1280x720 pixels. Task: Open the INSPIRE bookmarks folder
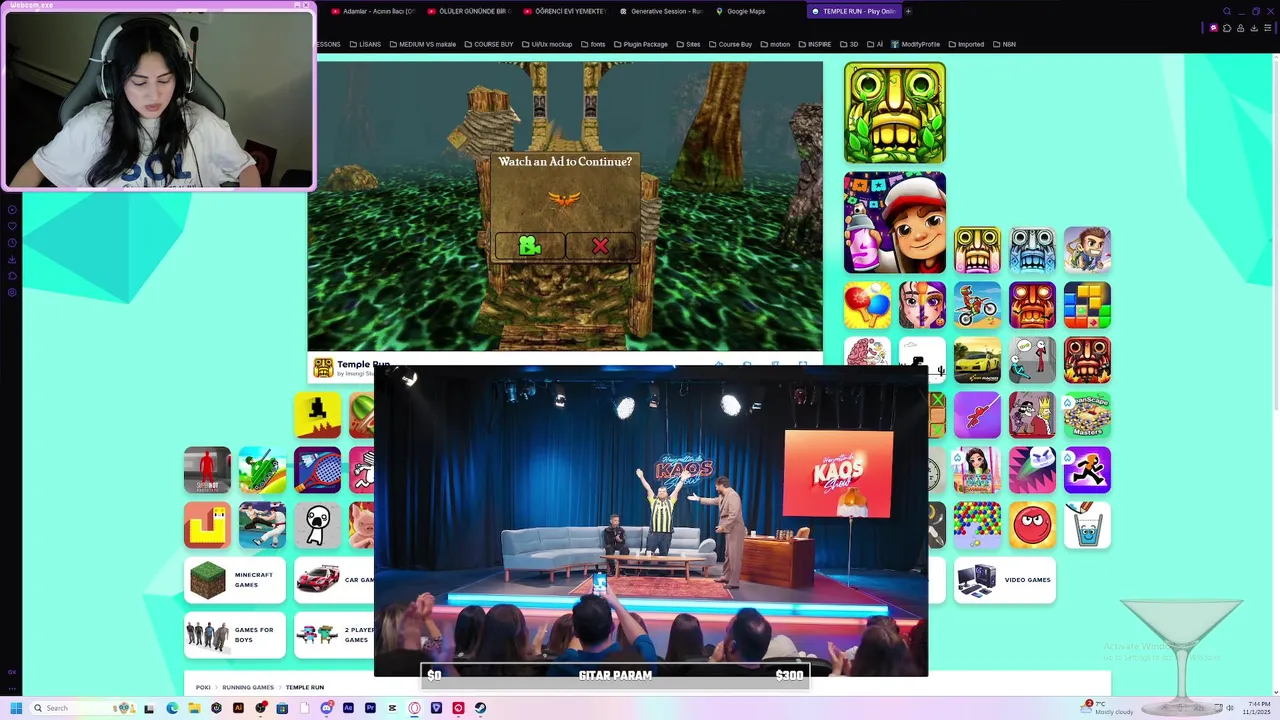pyautogui.click(x=814, y=44)
